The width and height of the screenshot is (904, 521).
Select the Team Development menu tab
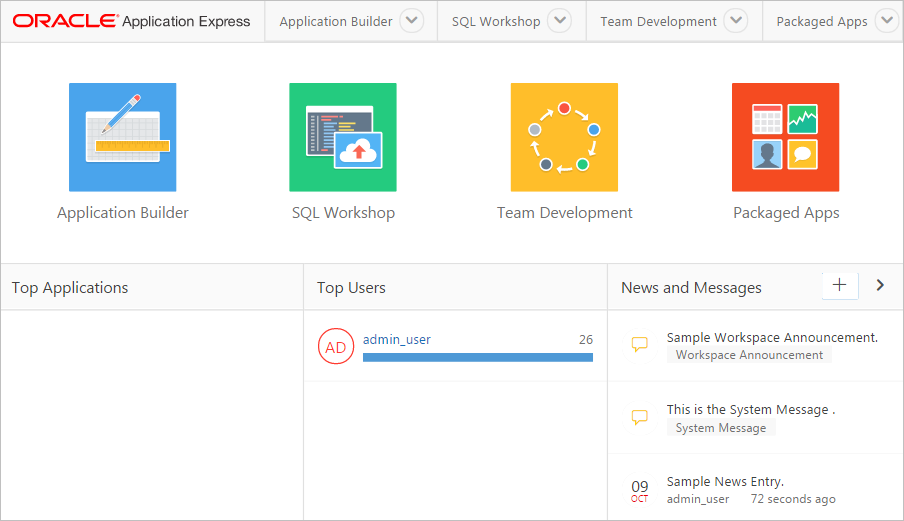coord(658,21)
